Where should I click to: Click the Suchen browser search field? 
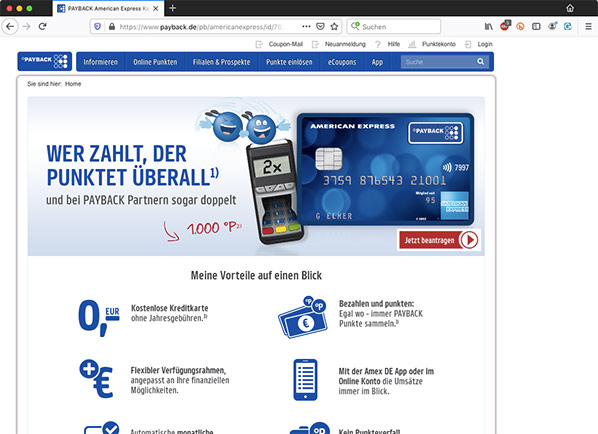(x=394, y=27)
